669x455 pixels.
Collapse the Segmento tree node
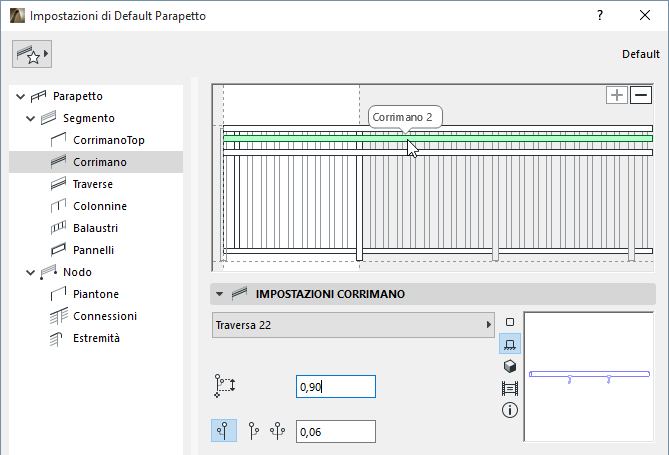click(x=32, y=118)
